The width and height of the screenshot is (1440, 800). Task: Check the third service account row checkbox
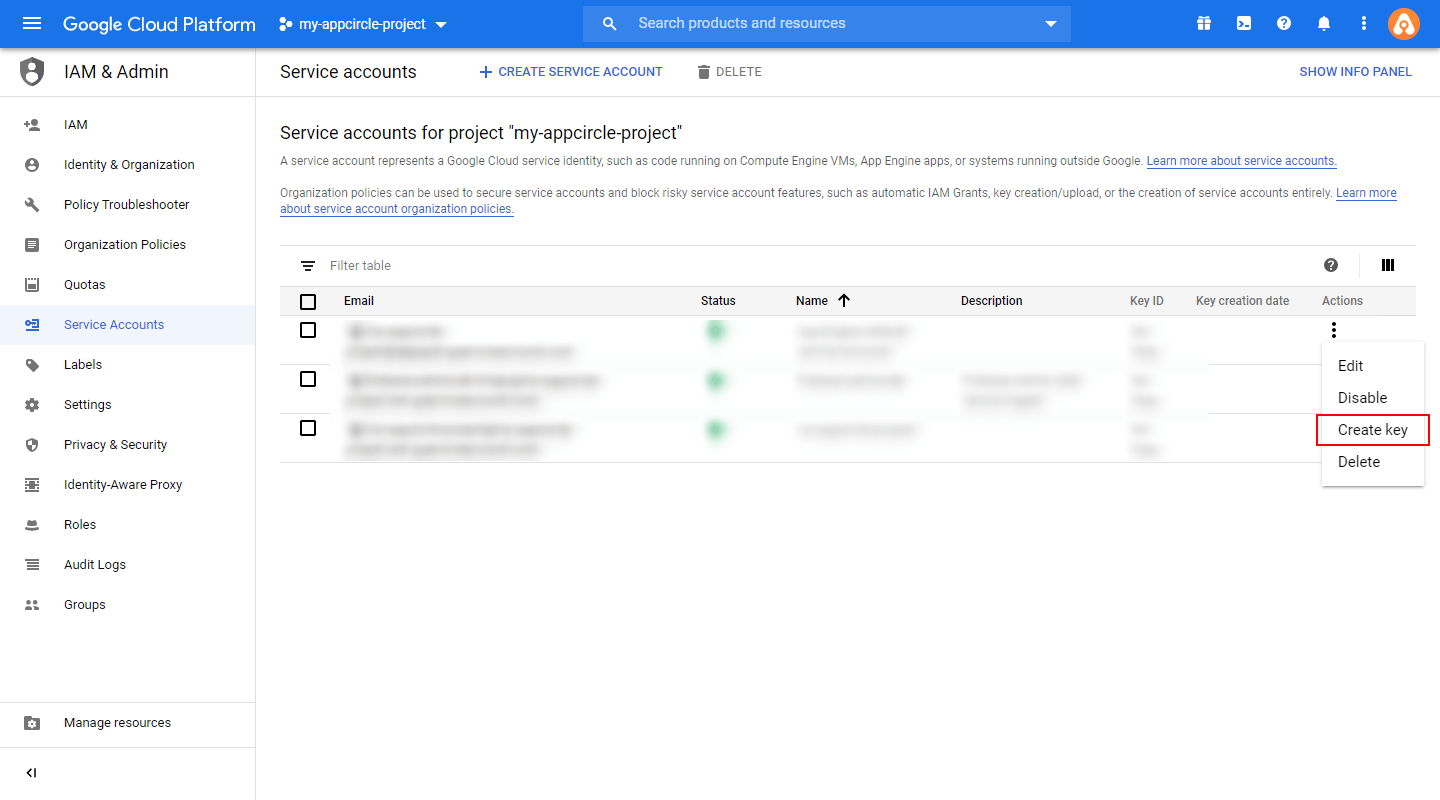coord(308,428)
